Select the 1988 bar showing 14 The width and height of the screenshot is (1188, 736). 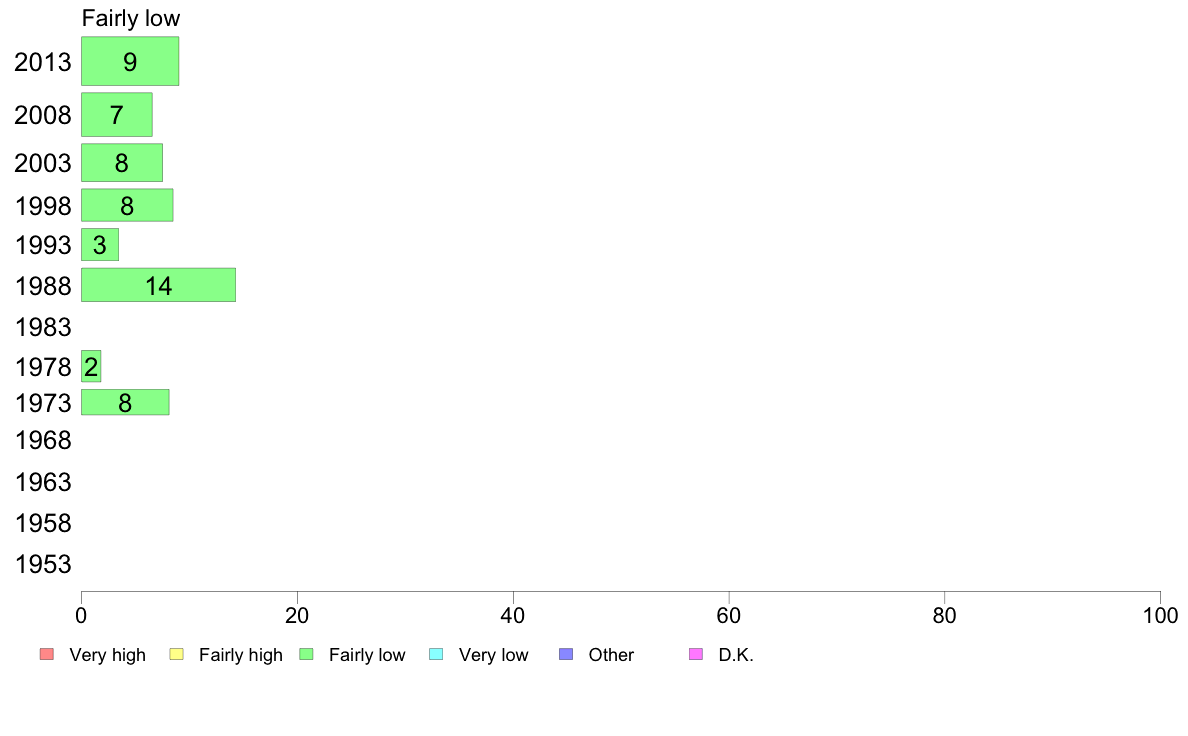(158, 285)
